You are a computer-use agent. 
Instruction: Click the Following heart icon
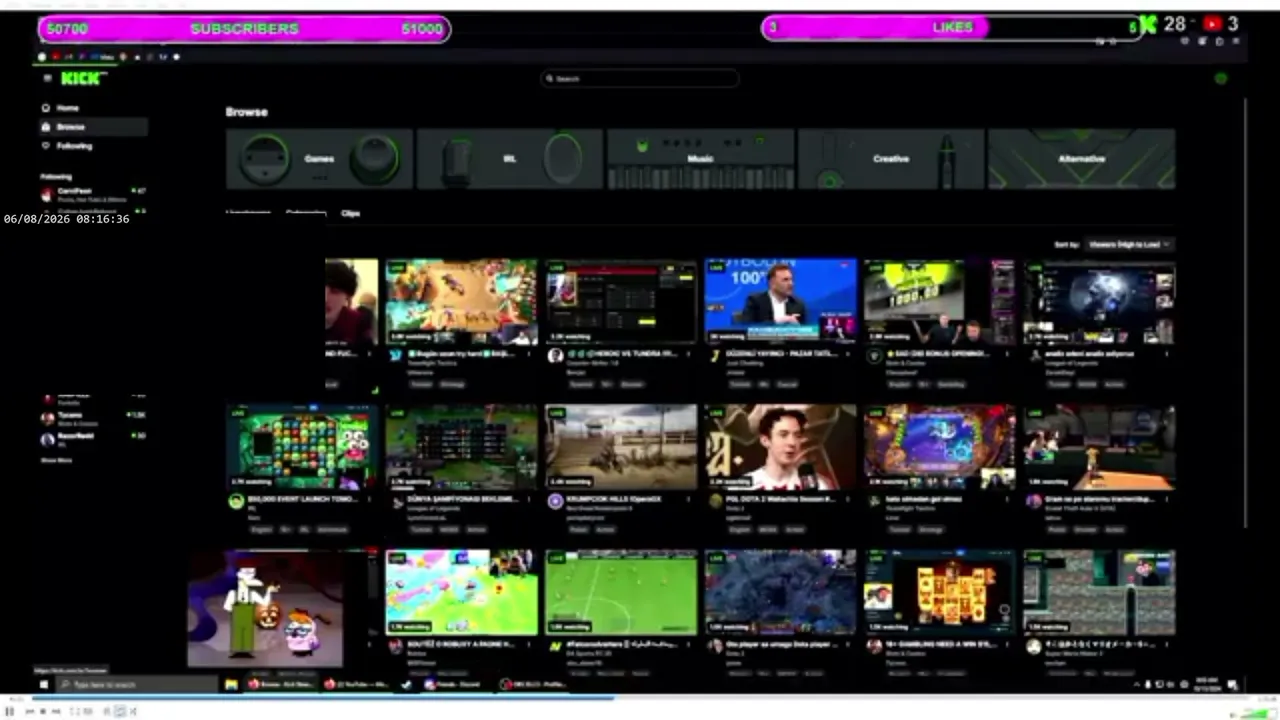pyautogui.click(x=46, y=146)
